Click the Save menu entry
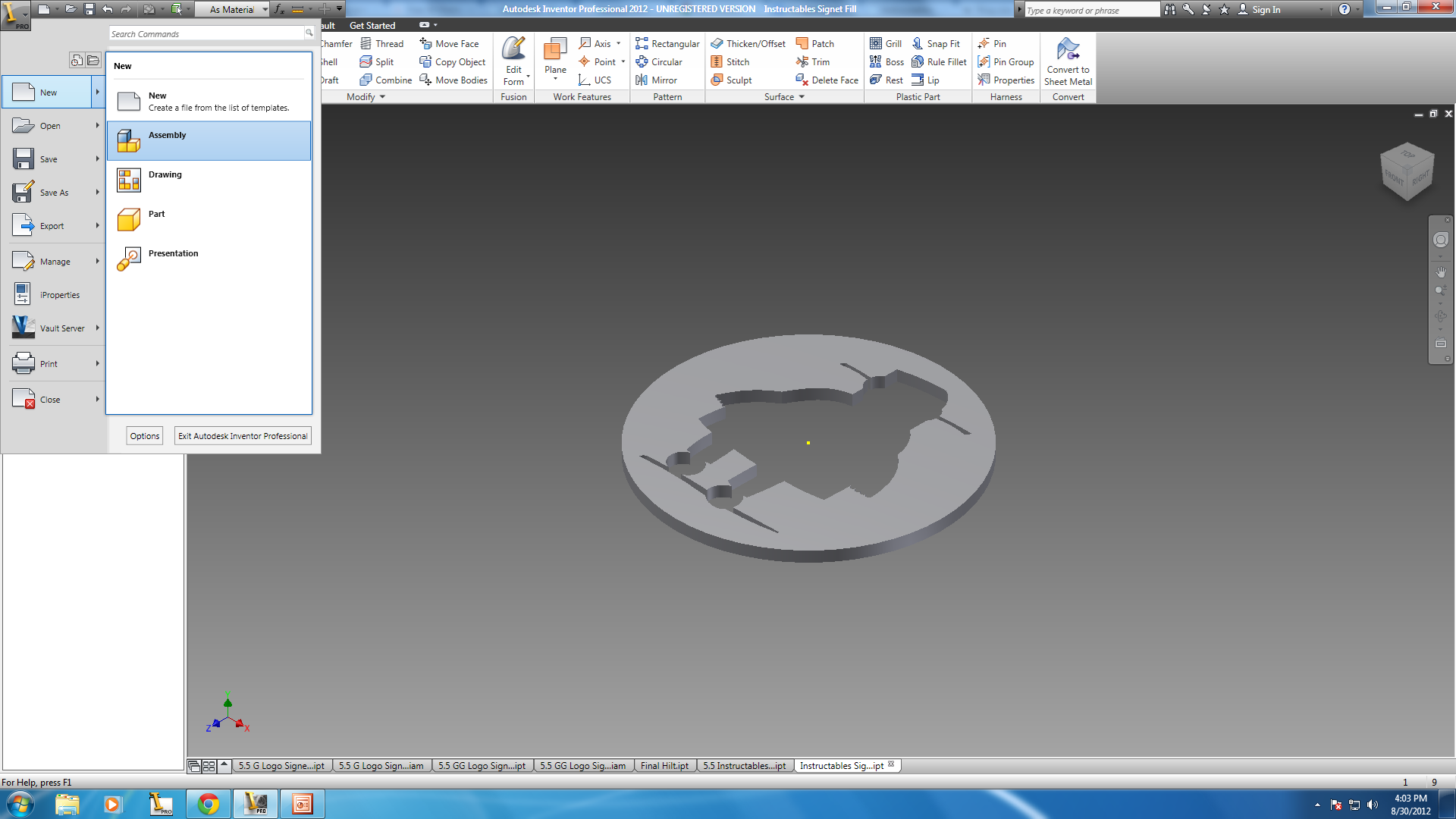 53,159
